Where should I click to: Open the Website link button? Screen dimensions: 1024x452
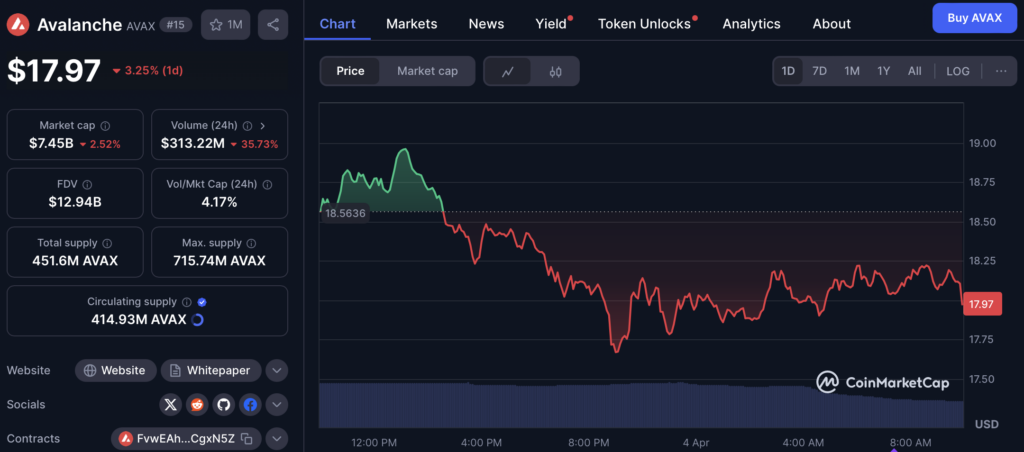[x=116, y=371]
